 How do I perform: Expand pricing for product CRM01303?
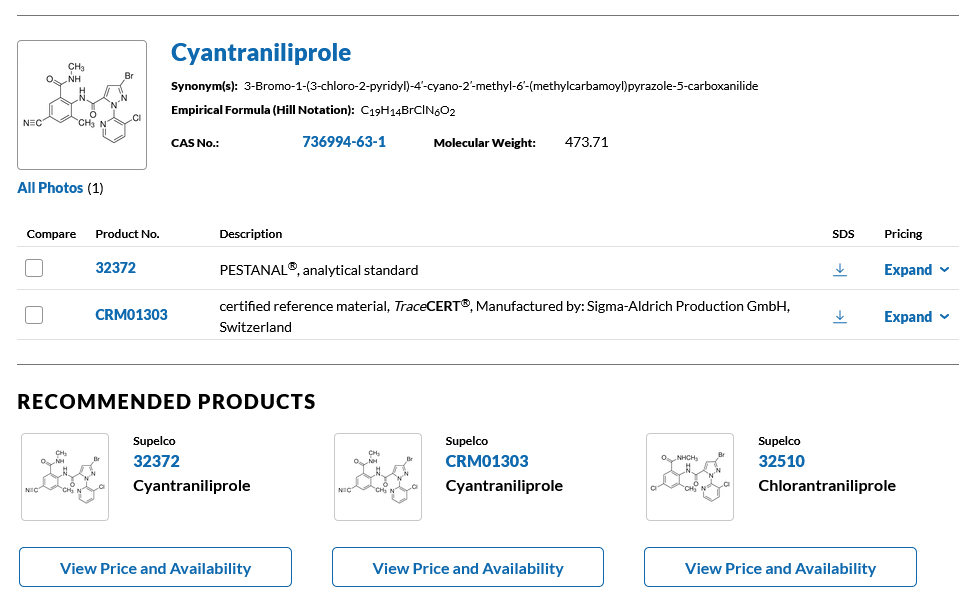916,317
